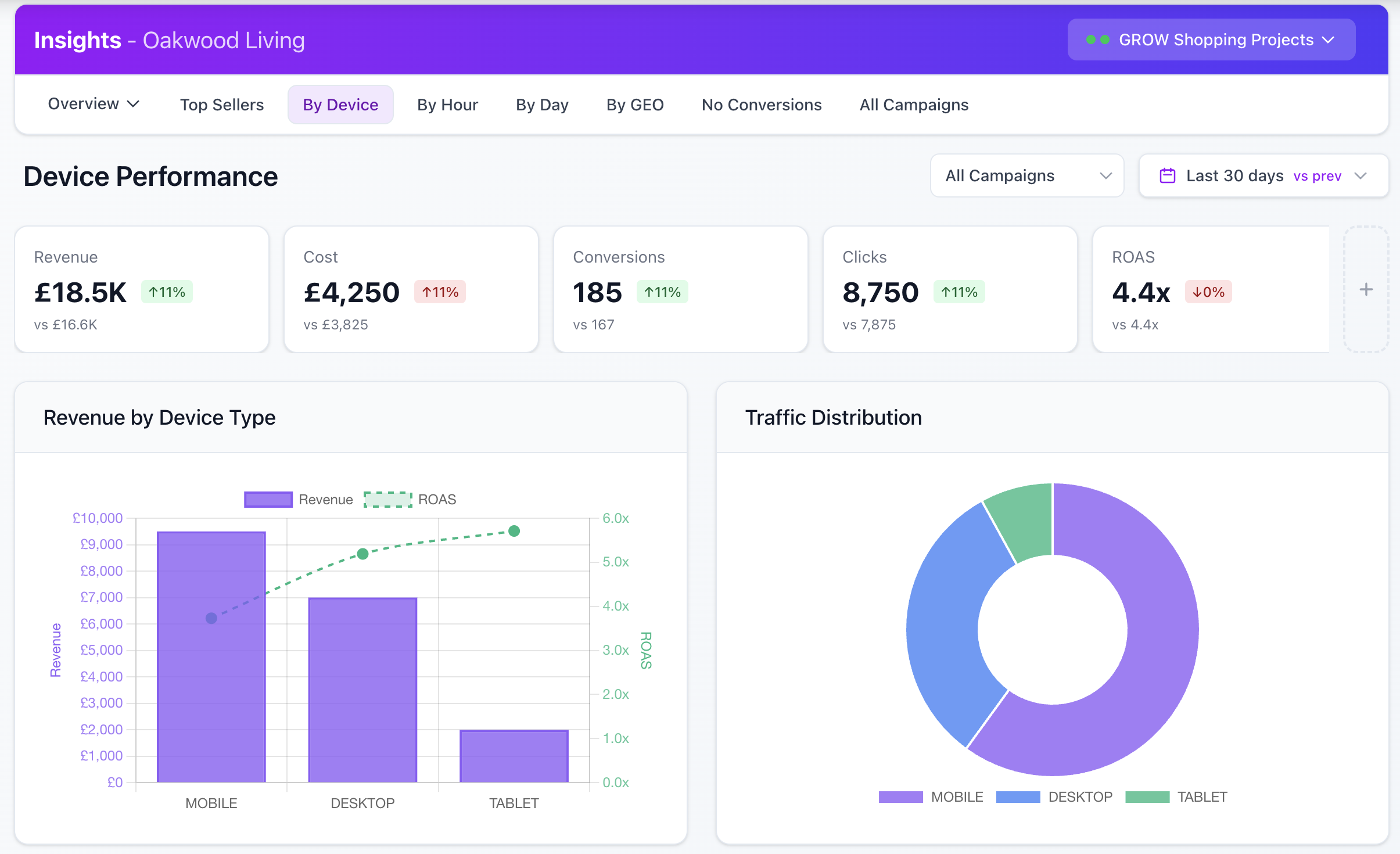Go to the No Conversions tab
The width and height of the screenshot is (1400, 854).
(x=761, y=105)
